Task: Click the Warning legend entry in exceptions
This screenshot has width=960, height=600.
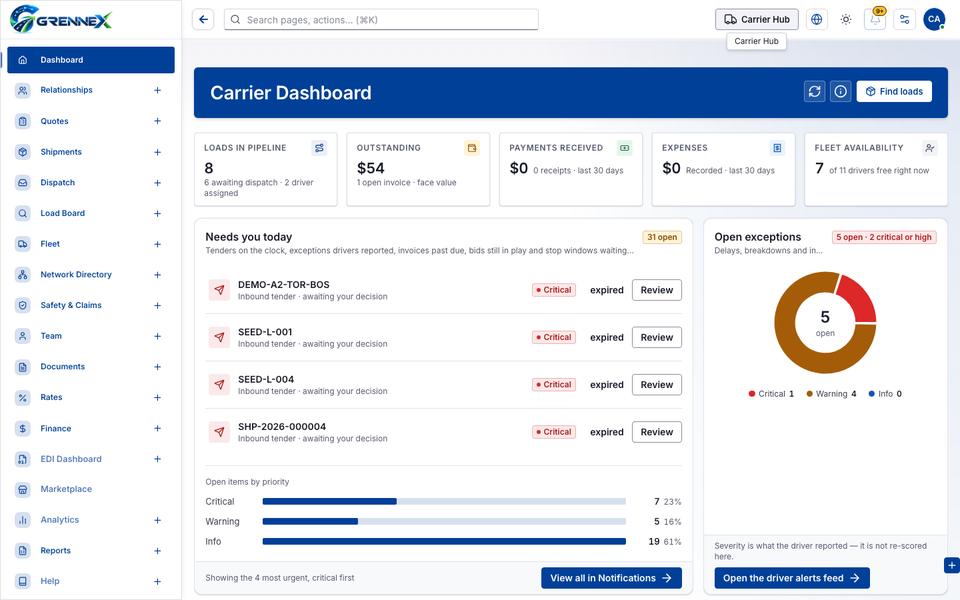Action: [x=831, y=394]
